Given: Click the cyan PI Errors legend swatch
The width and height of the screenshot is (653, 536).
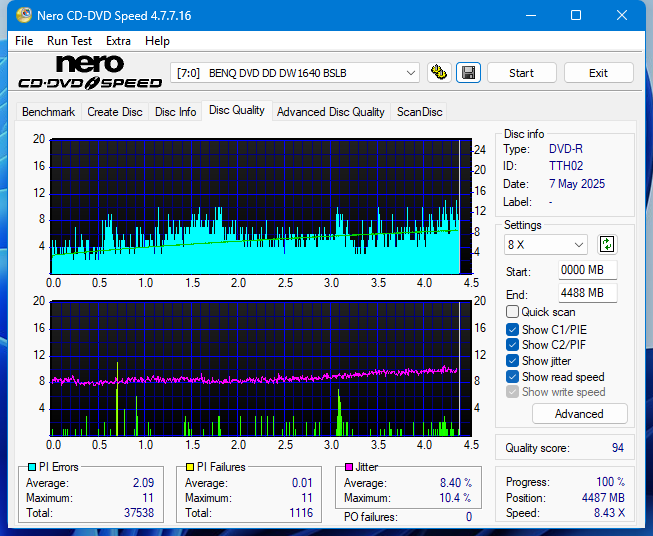Looking at the screenshot, I should tap(32, 467).
